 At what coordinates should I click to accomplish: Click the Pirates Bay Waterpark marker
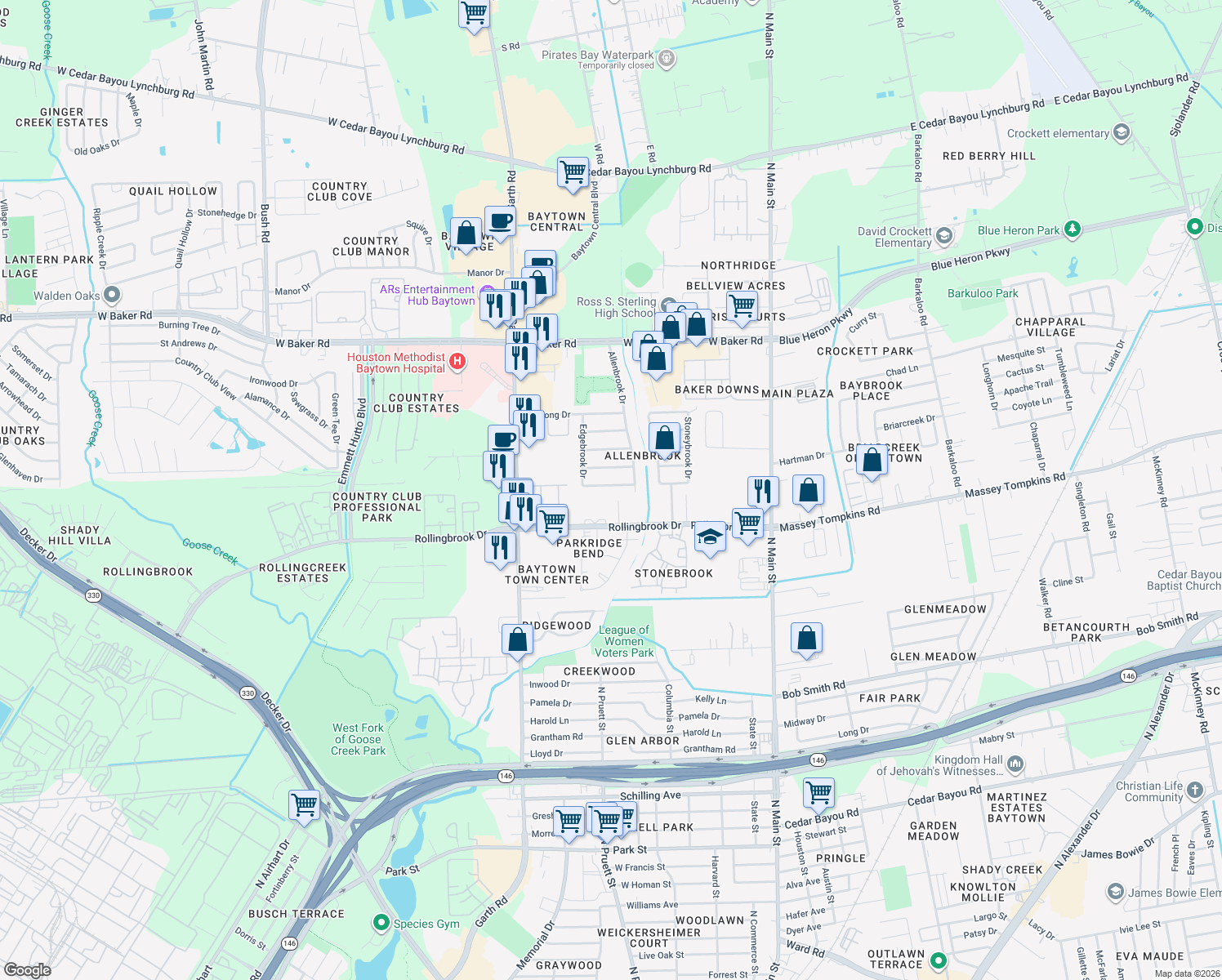[665, 59]
